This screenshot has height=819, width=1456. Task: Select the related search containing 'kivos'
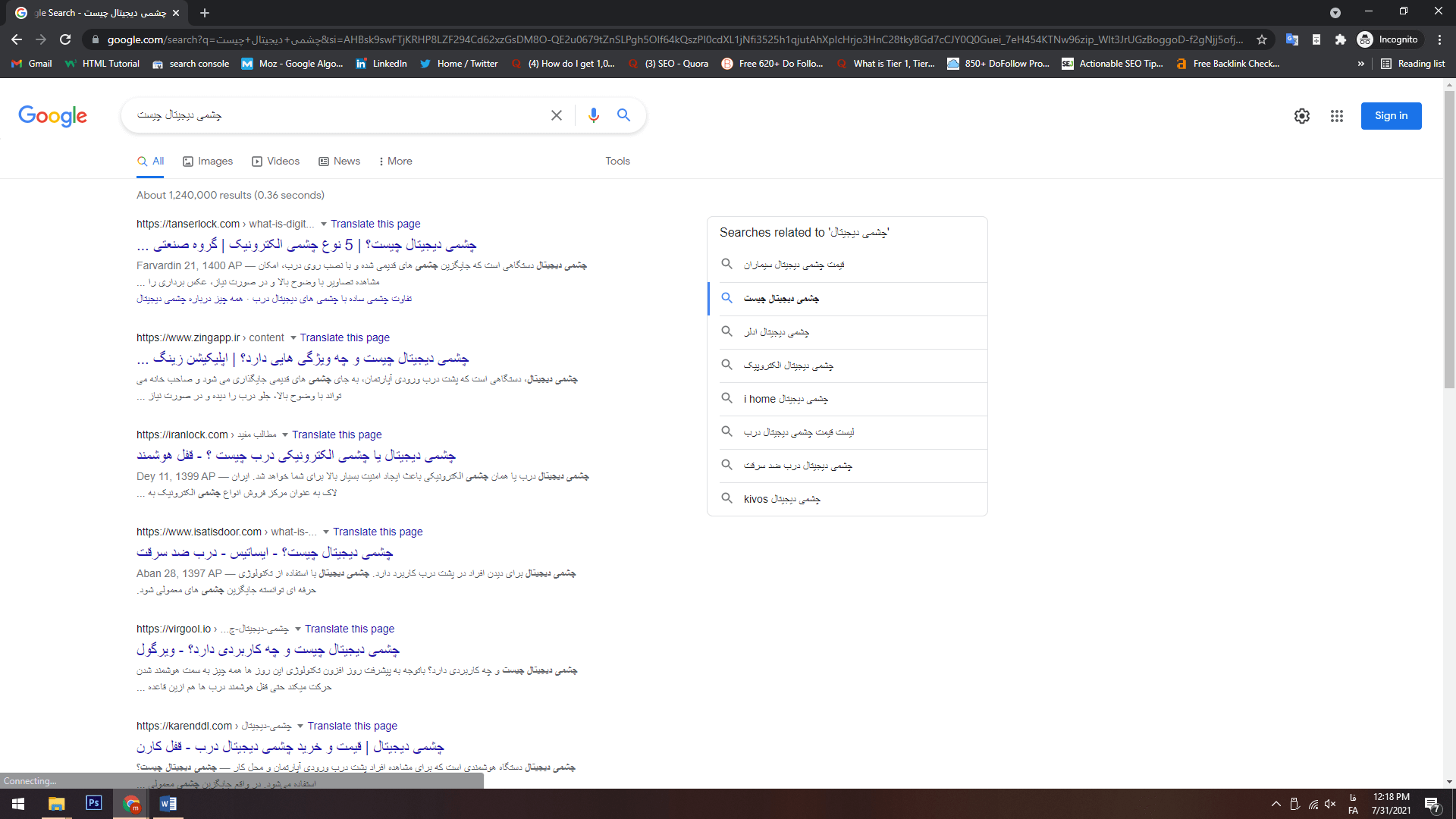[x=847, y=500]
